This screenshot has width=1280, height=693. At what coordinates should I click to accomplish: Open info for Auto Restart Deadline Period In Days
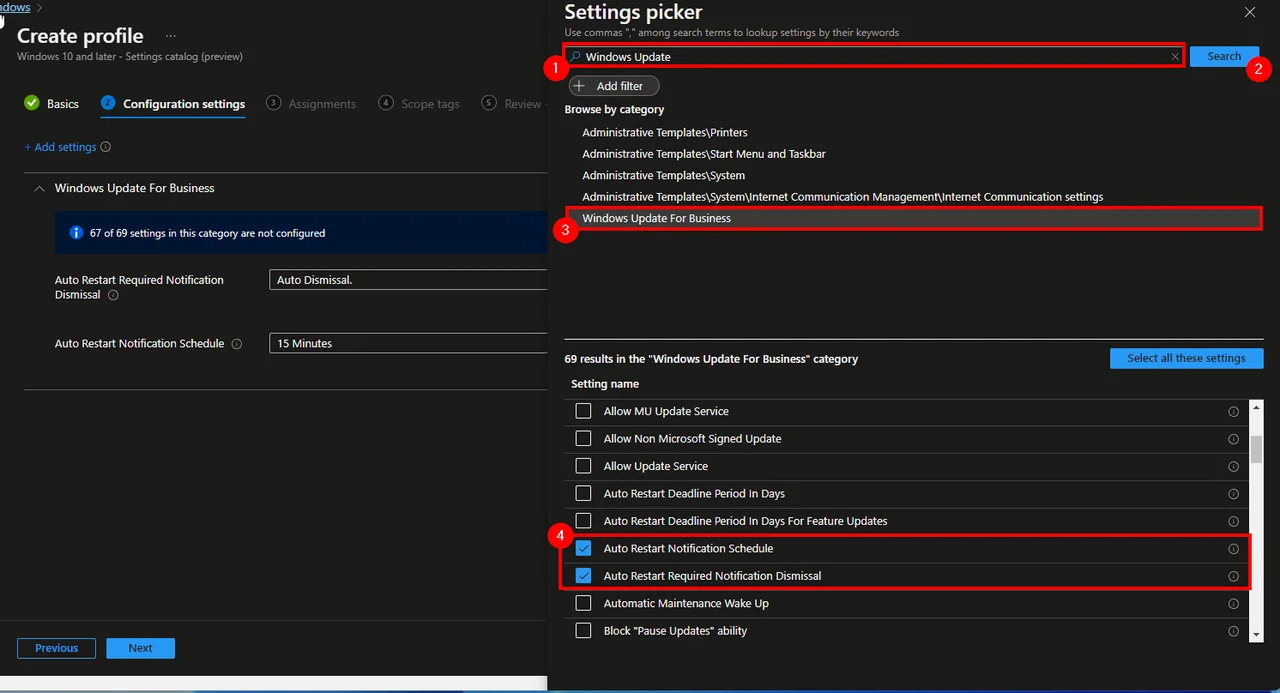tap(1233, 494)
